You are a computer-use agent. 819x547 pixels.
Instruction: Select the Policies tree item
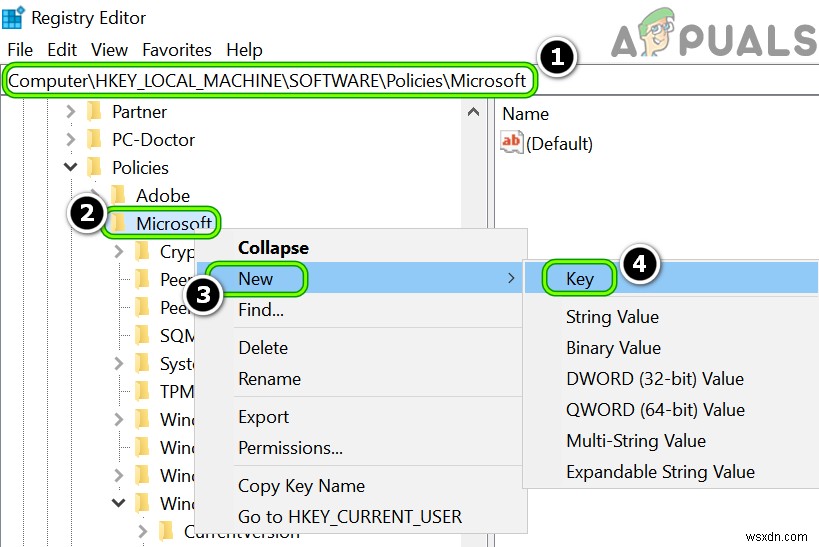pyautogui.click(x=141, y=168)
